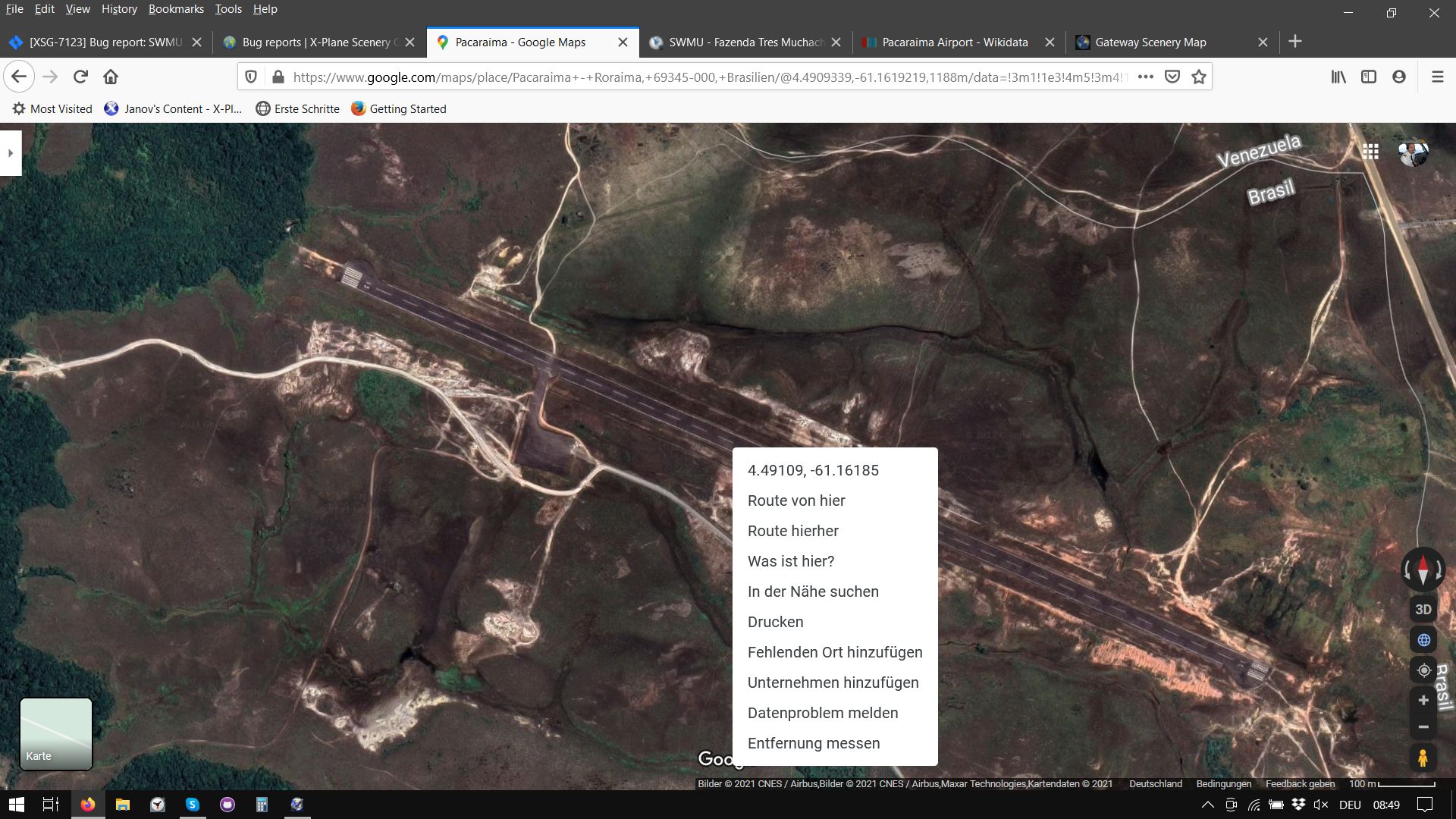Select Drucken from context menu
1456x819 pixels.
point(835,622)
